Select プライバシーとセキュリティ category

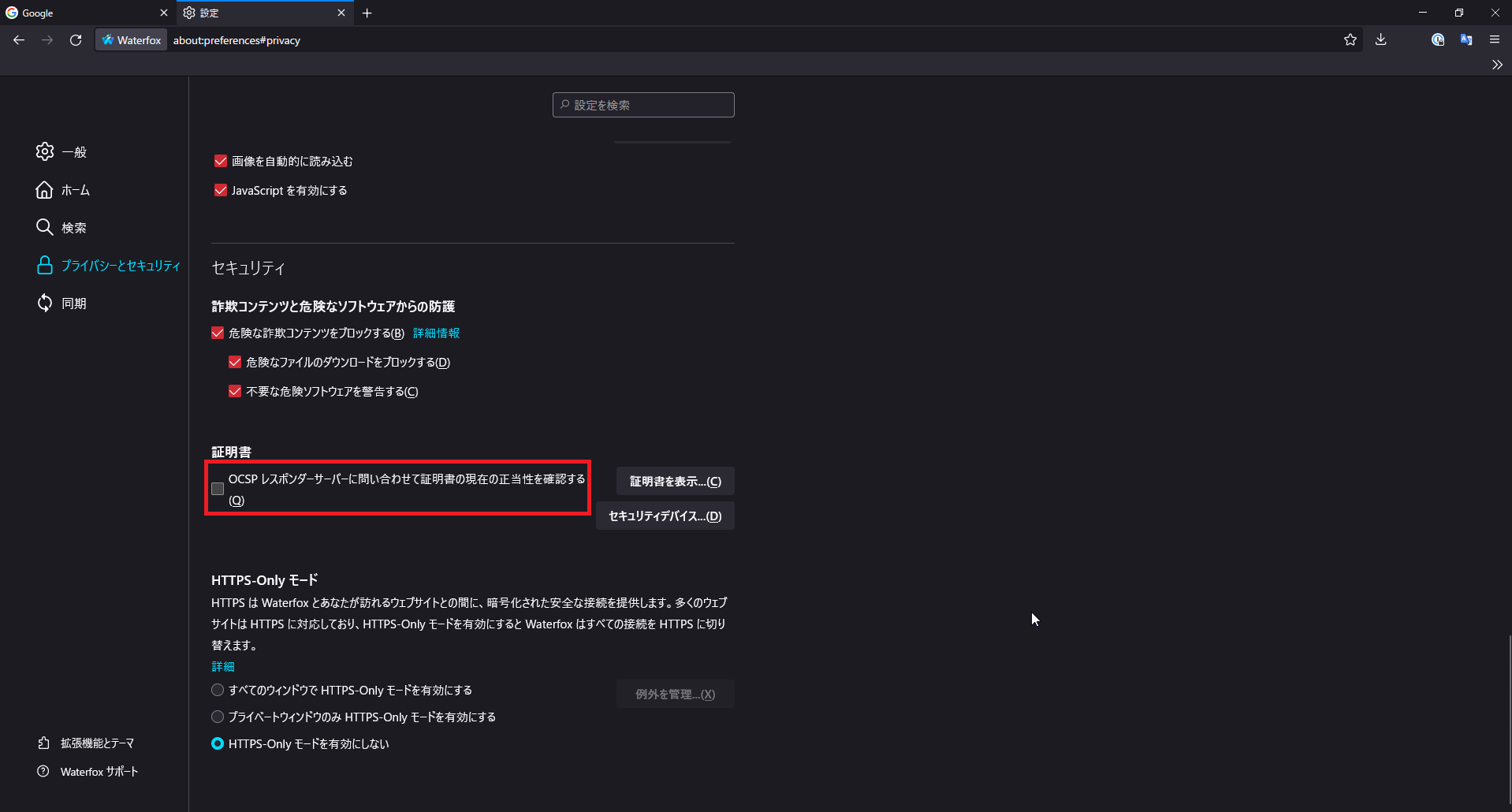pos(108,266)
